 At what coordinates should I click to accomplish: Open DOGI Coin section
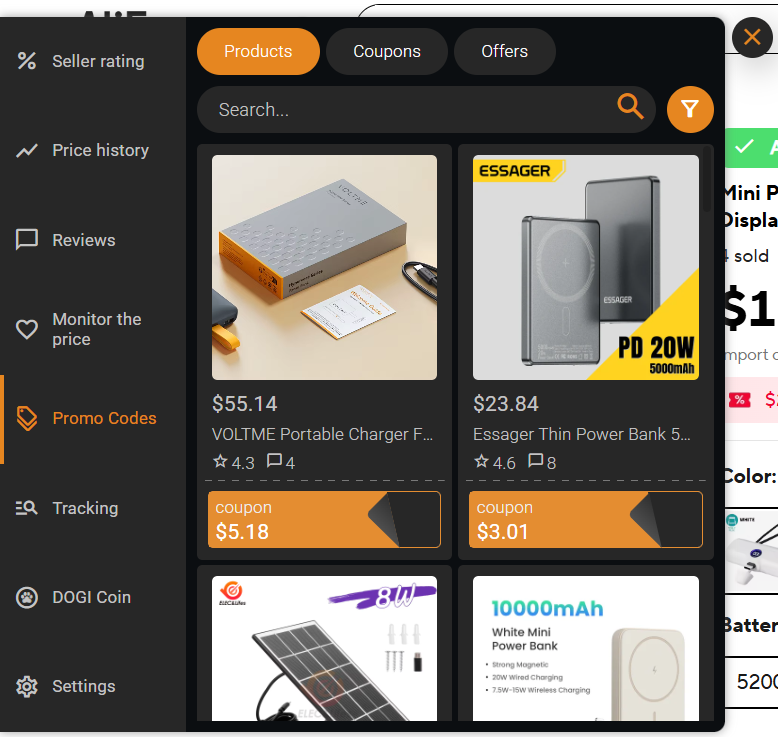click(93, 597)
